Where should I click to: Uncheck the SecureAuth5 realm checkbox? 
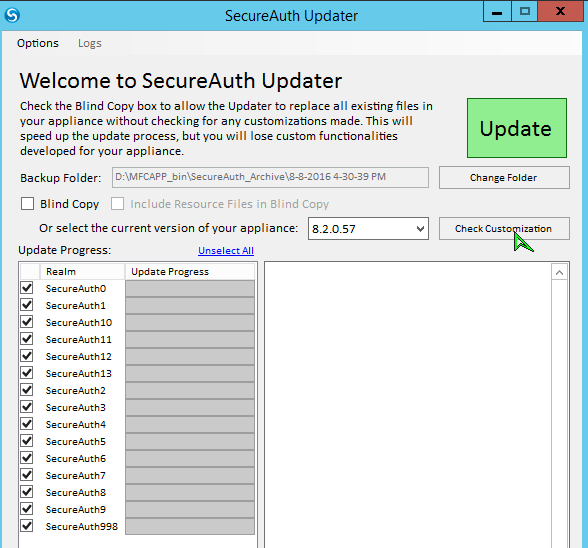point(27,441)
